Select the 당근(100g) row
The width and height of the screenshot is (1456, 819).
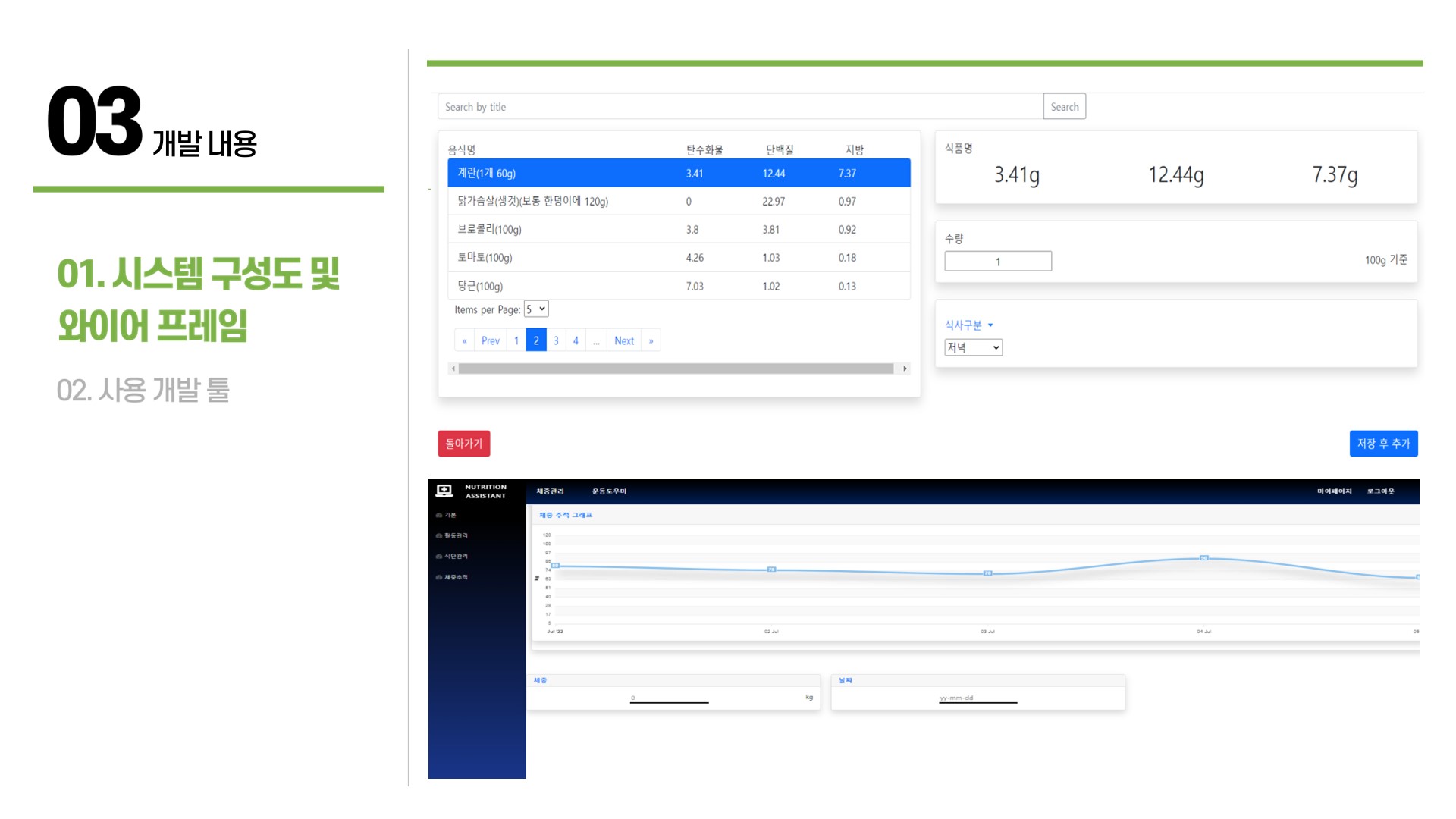coord(679,286)
